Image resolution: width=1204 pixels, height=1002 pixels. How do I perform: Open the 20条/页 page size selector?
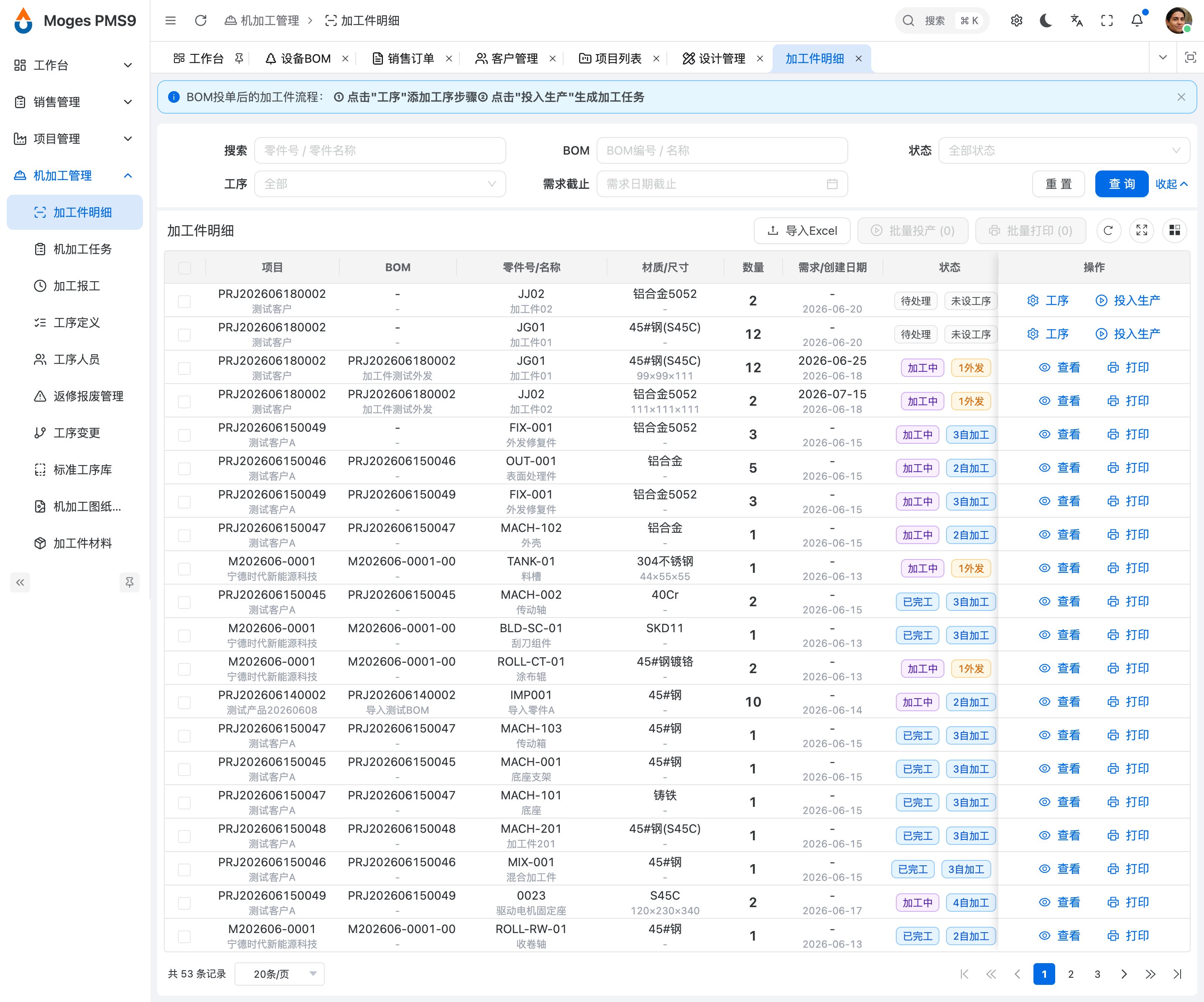pyautogui.click(x=279, y=974)
